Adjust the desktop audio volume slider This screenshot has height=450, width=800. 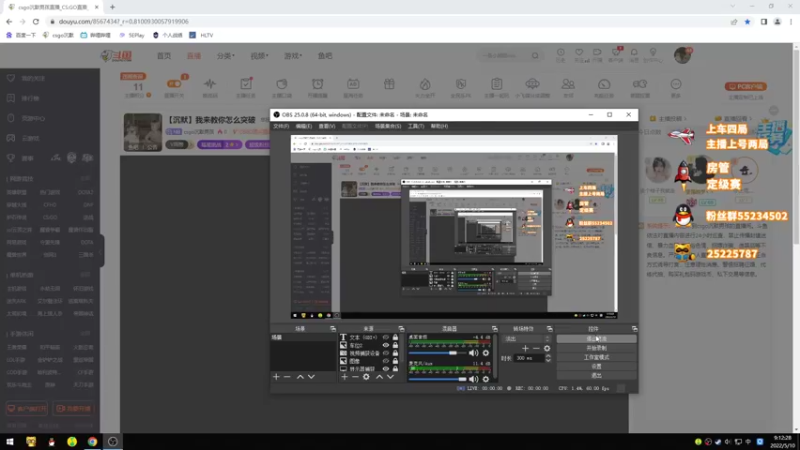click(437, 353)
